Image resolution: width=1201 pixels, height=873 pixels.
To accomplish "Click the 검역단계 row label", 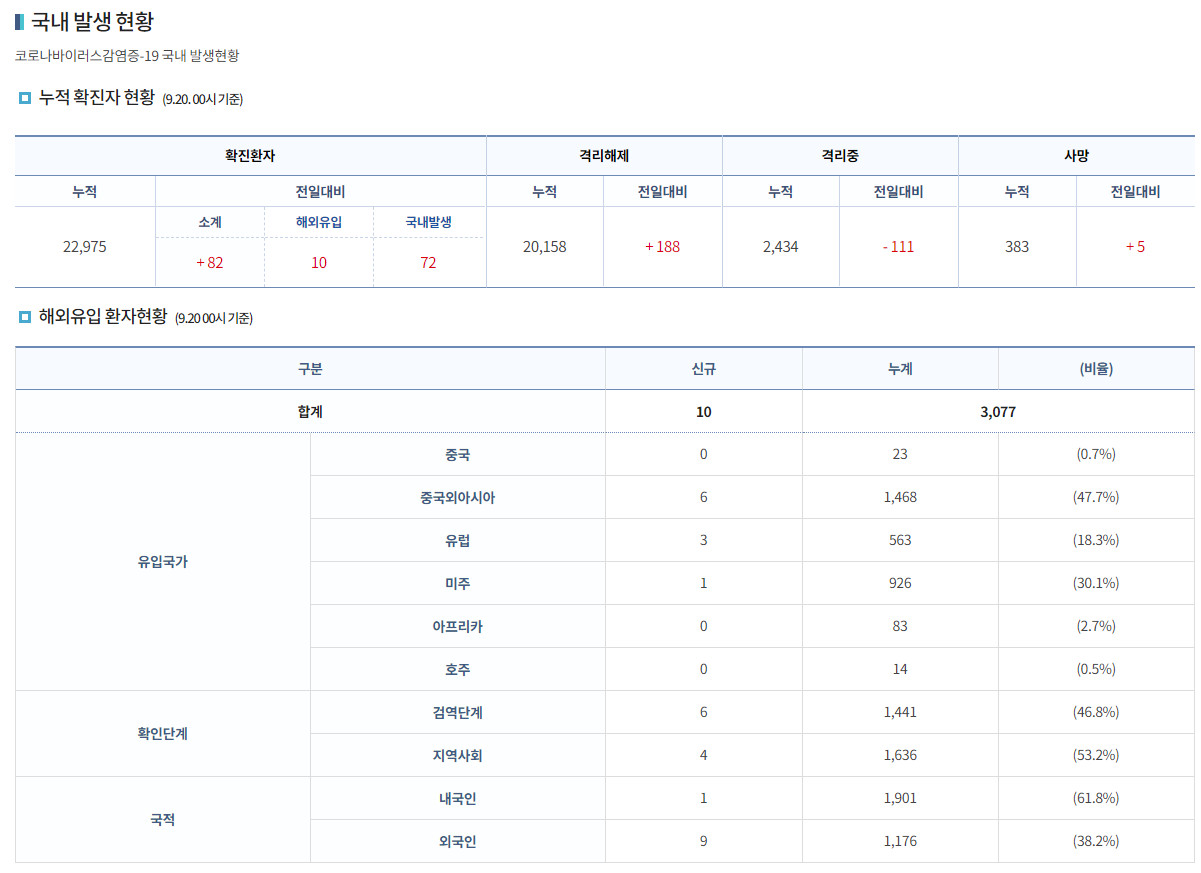I will point(458,712).
